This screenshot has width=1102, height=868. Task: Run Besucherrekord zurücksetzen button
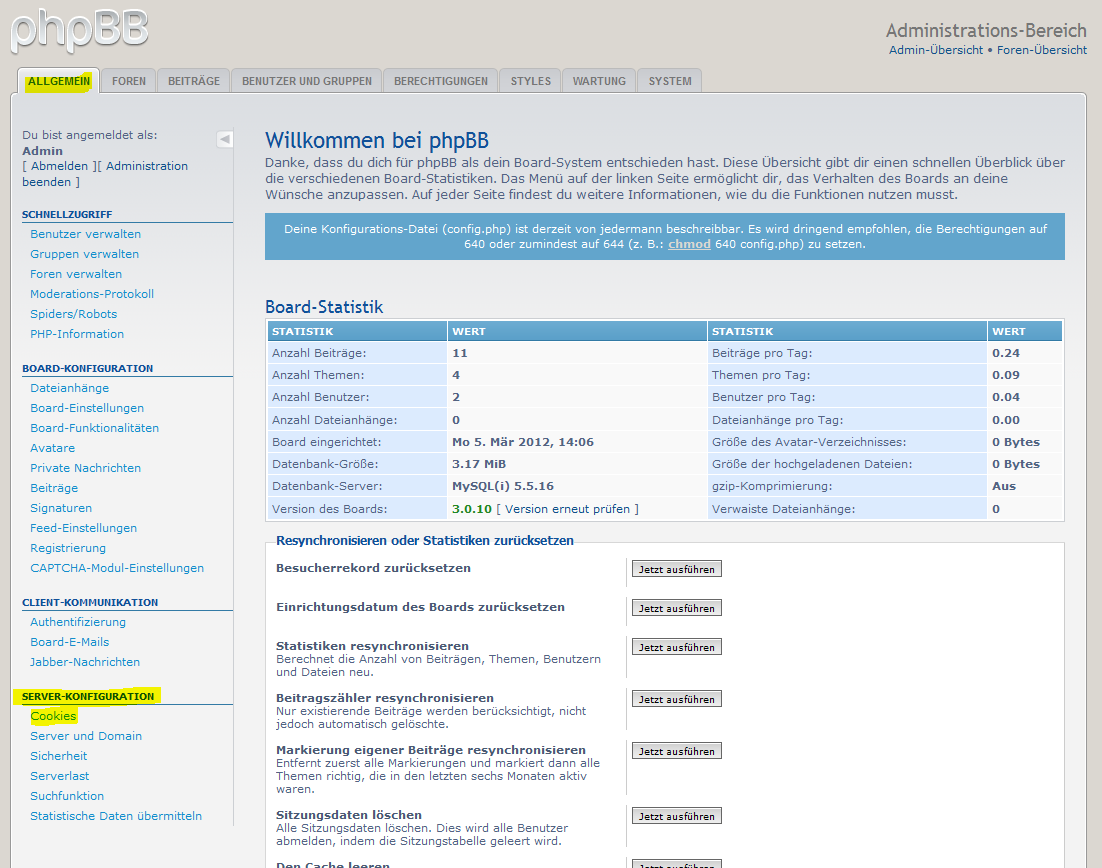pyautogui.click(x=677, y=569)
